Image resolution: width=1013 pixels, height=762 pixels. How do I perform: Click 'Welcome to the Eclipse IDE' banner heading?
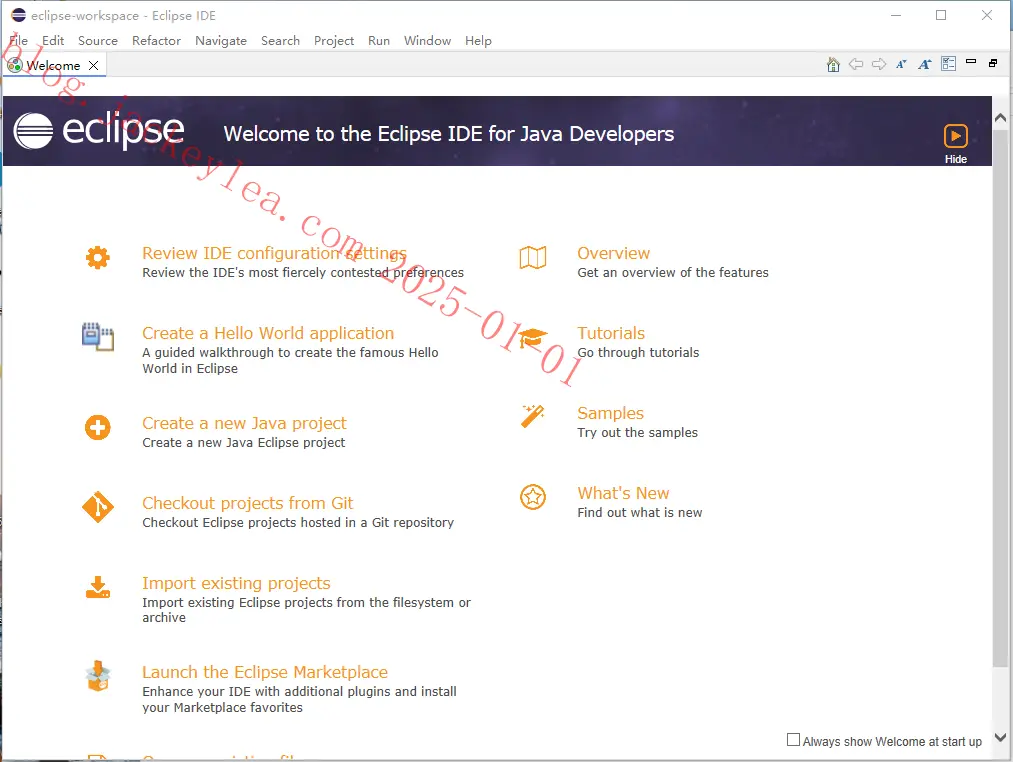pos(448,134)
